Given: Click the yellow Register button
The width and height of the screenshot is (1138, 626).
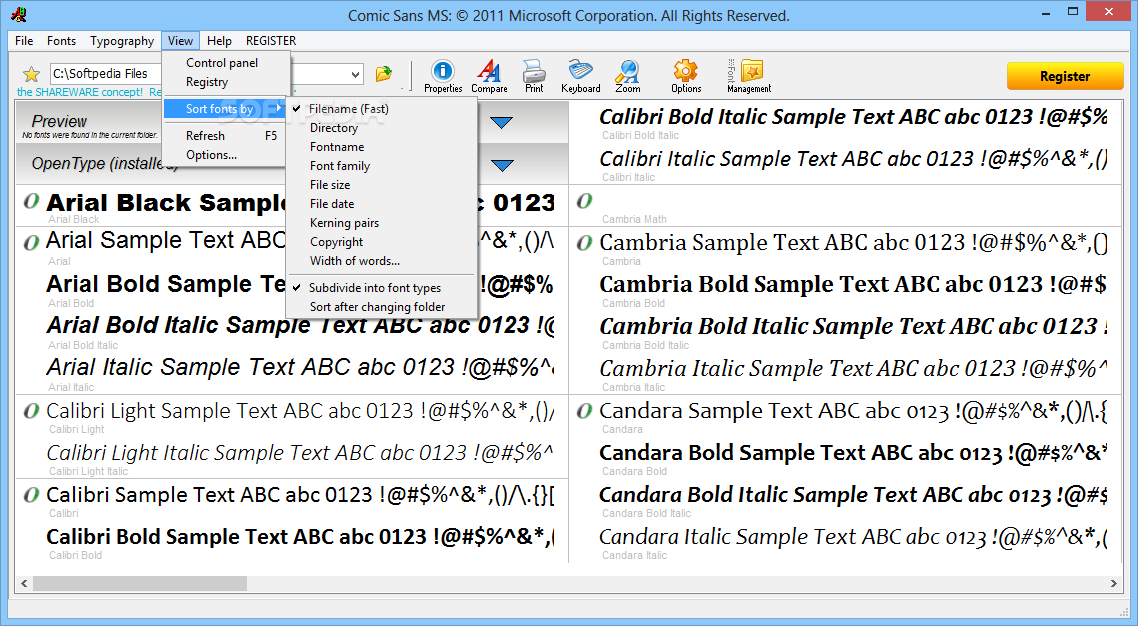Looking at the screenshot, I should pyautogui.click(x=1065, y=76).
